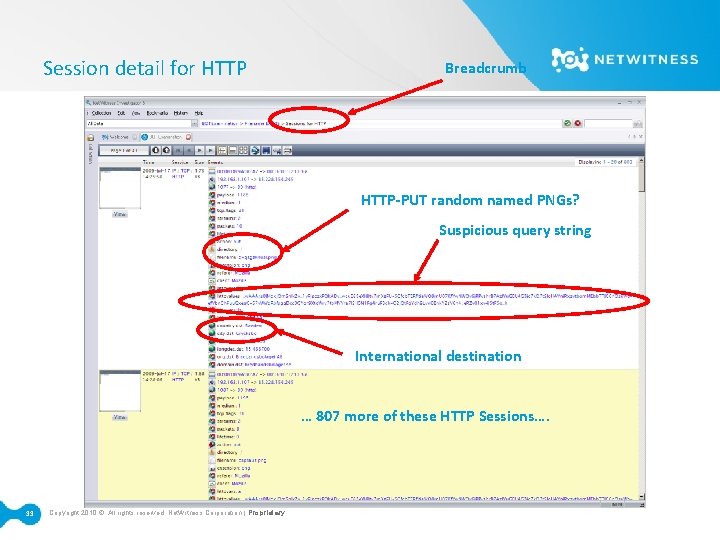Select the grid thumbnail layout toolbar icon
Image resolution: width=720 pixels, height=540 pixels.
(243, 150)
